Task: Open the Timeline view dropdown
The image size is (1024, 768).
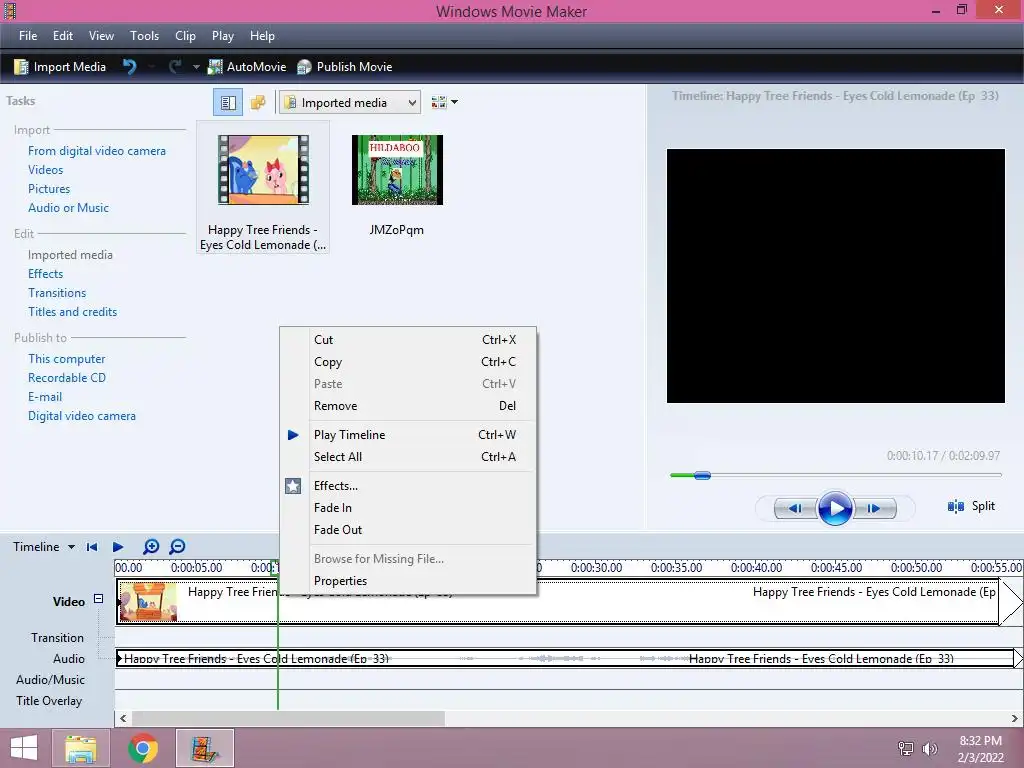Action: (x=44, y=547)
